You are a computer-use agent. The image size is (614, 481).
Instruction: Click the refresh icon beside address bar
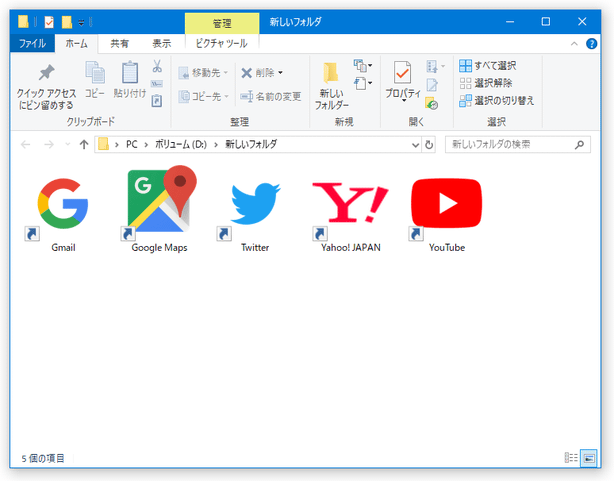click(x=429, y=145)
